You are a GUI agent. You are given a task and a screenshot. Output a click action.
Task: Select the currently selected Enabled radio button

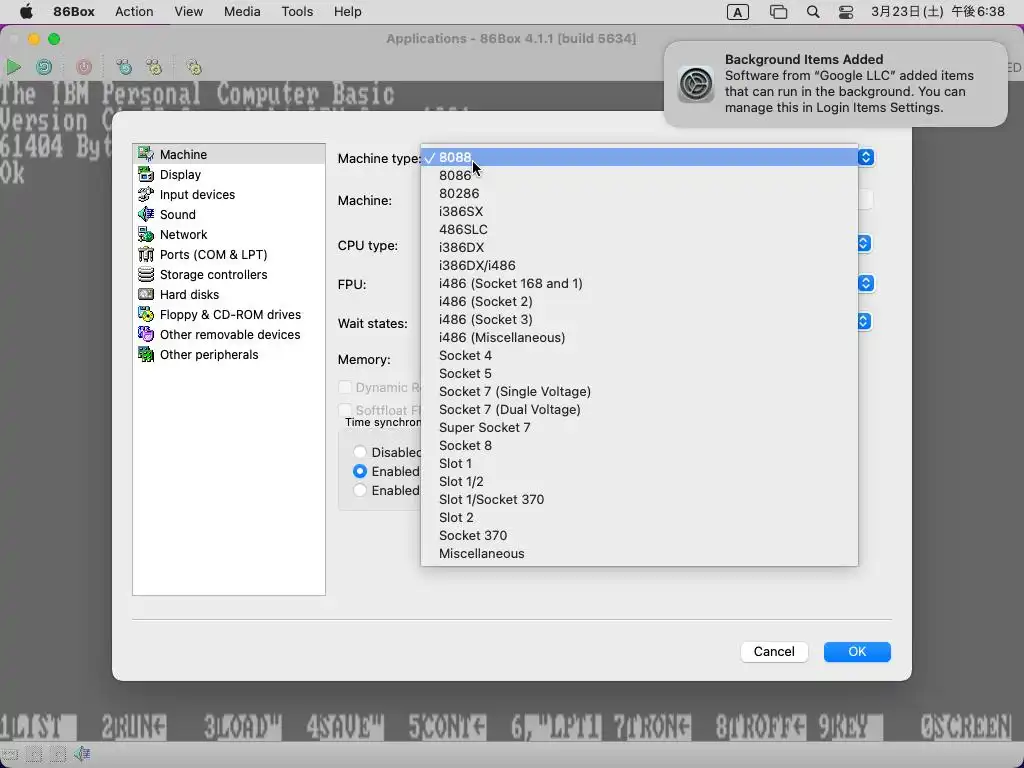point(360,471)
